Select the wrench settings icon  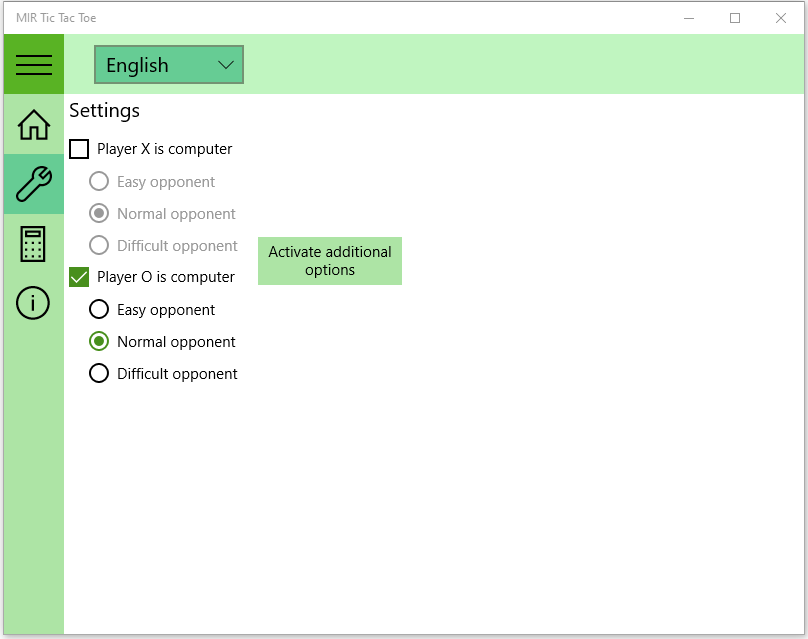[33, 185]
